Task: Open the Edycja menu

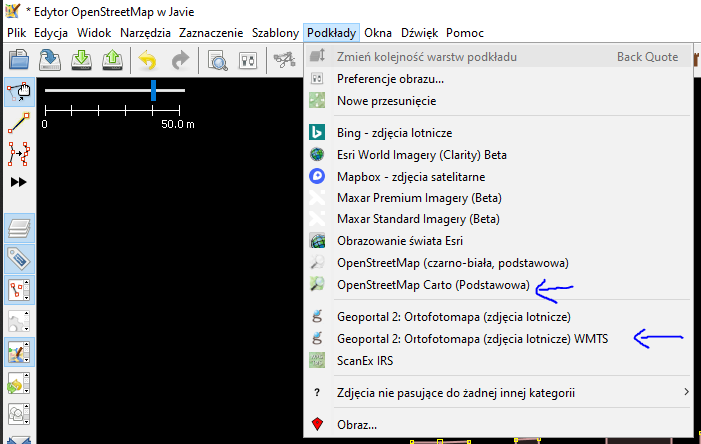Action: (x=51, y=33)
